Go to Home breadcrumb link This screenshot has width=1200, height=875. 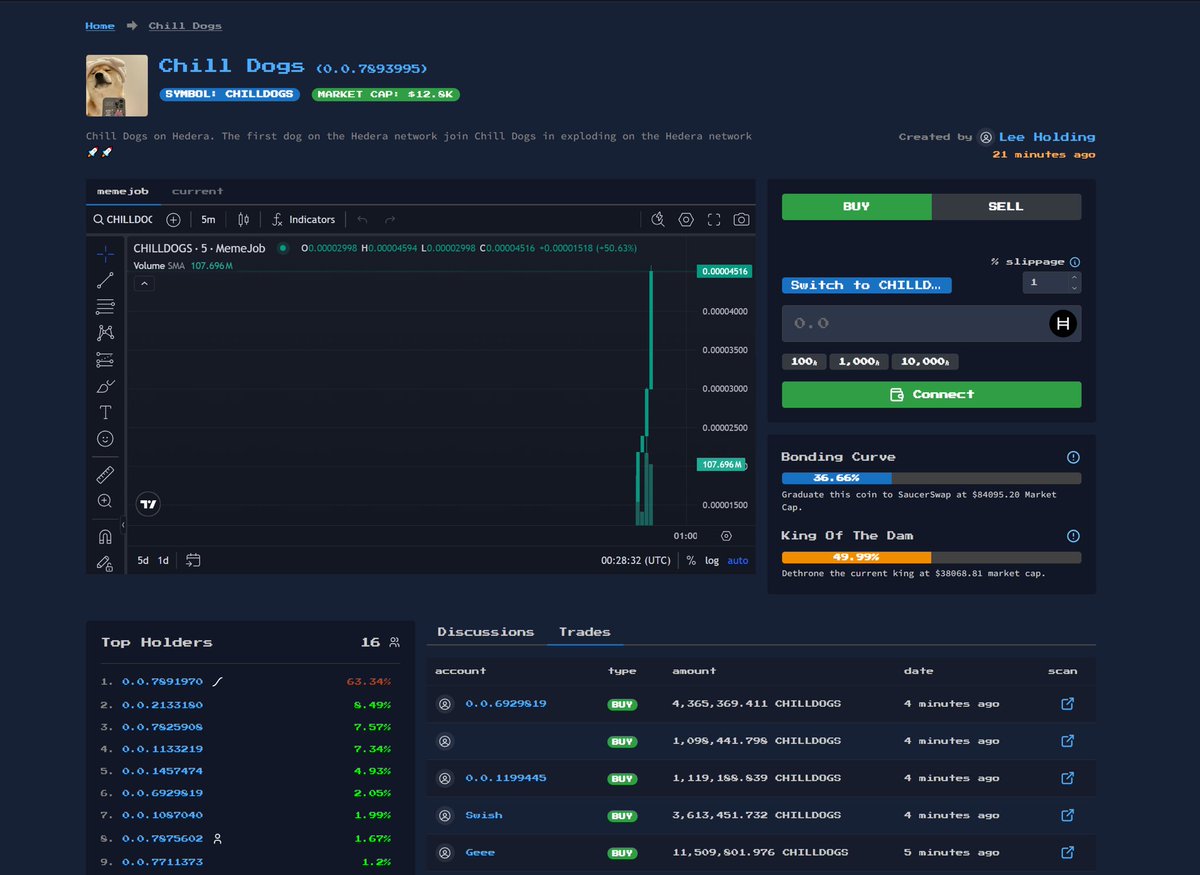tap(100, 26)
